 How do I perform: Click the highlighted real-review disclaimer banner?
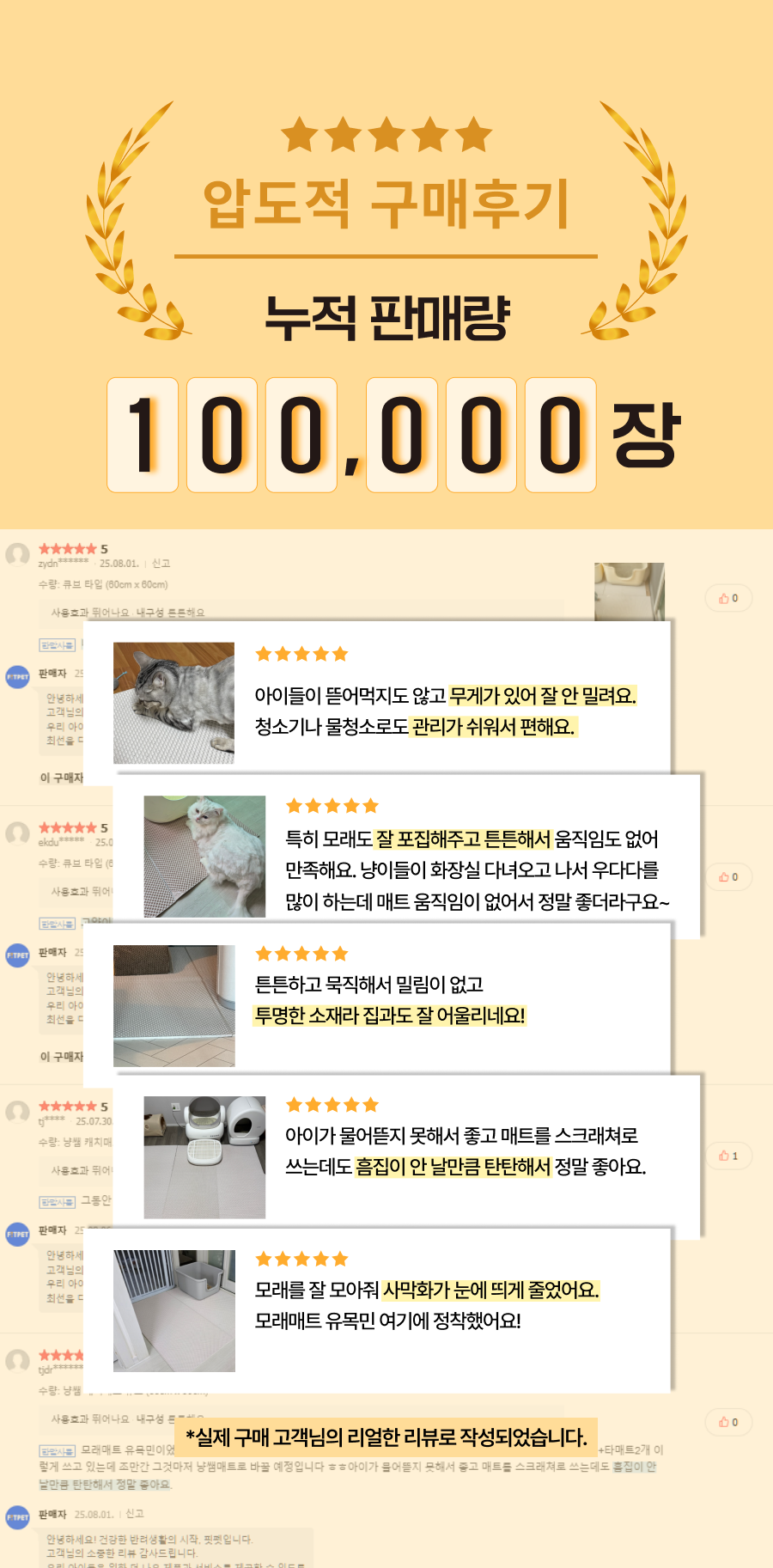pos(386,1437)
